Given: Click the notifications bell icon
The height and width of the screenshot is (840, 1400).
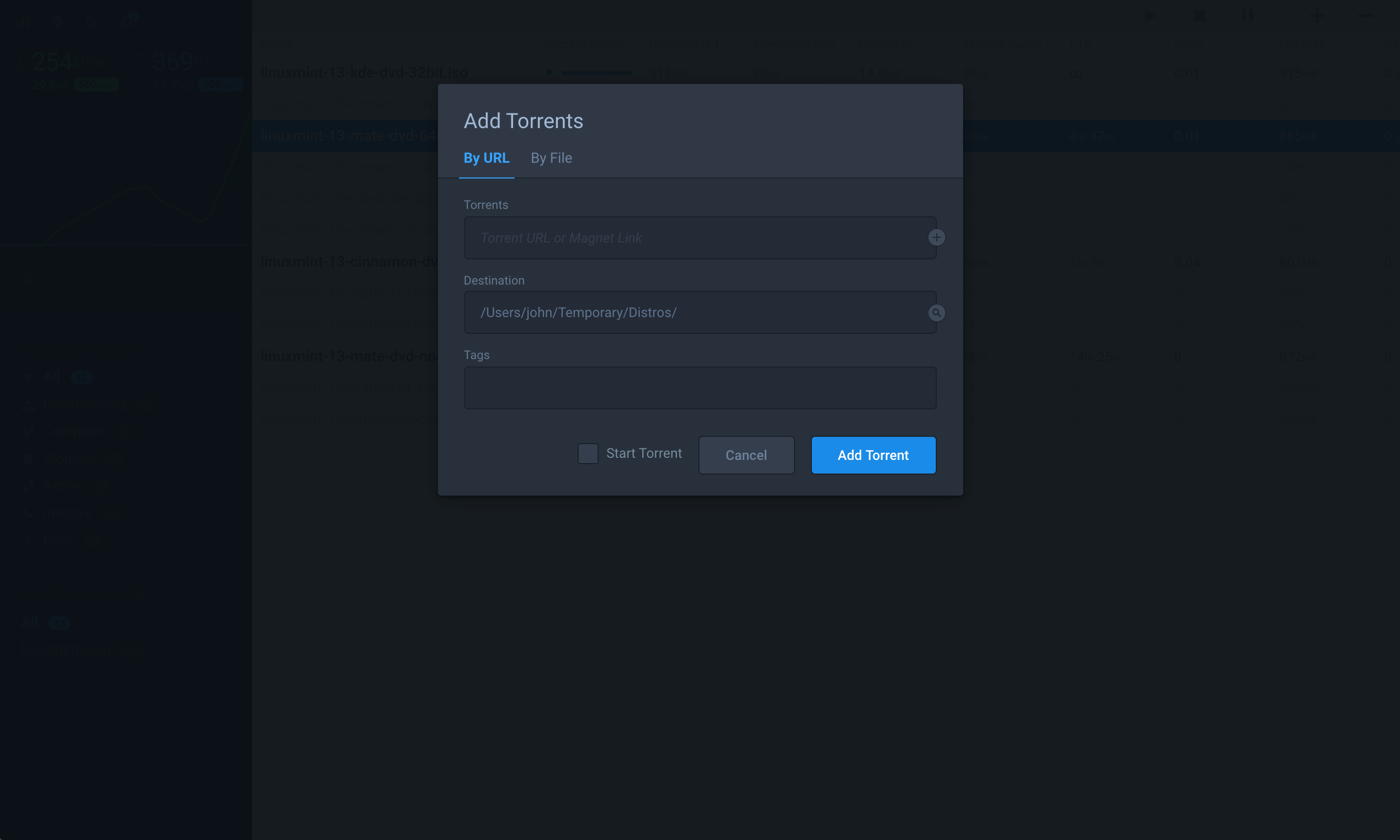Looking at the screenshot, I should pyautogui.click(x=126, y=22).
